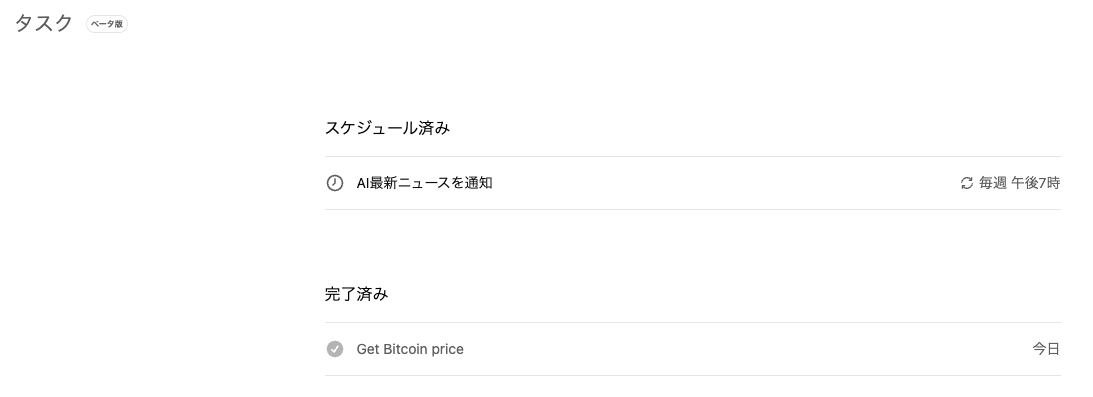
Task: Open the AI最新ニュースを通知 scheduled task
Action: coord(692,183)
